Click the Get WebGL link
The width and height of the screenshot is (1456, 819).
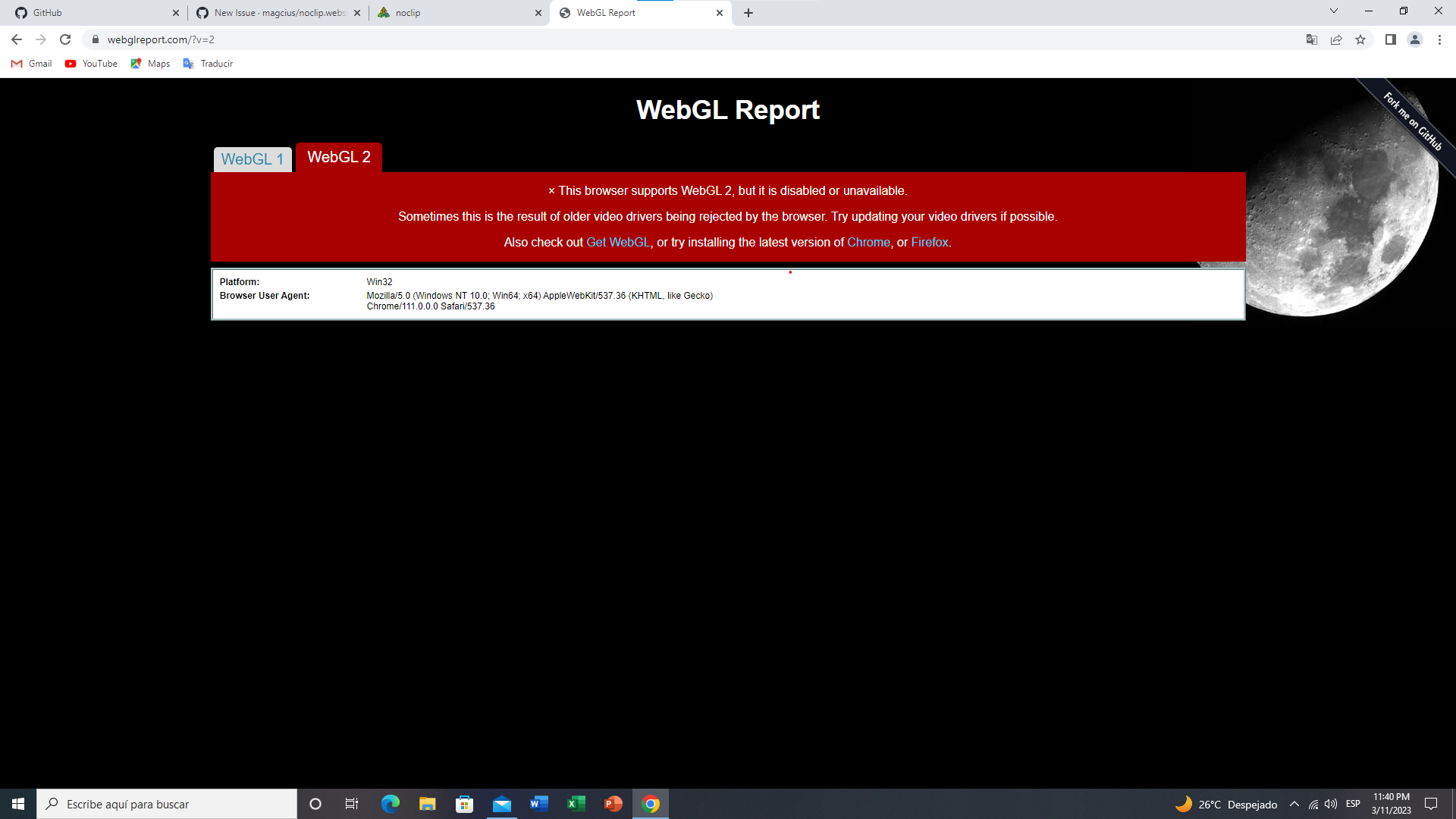click(x=618, y=242)
